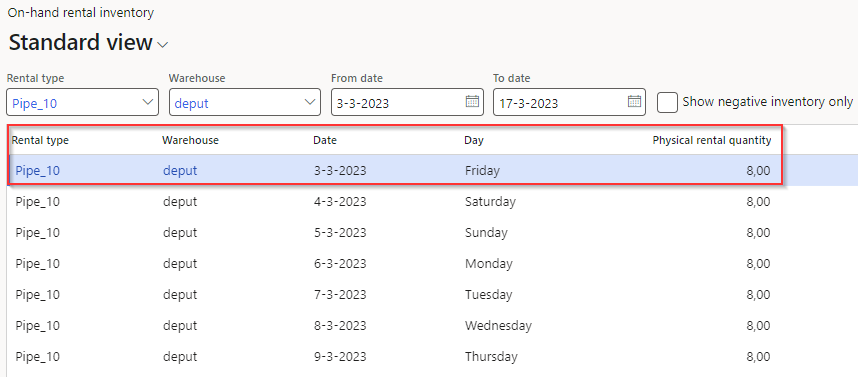Select the row for Monday
This screenshot has height=377, width=858.
pos(432,264)
